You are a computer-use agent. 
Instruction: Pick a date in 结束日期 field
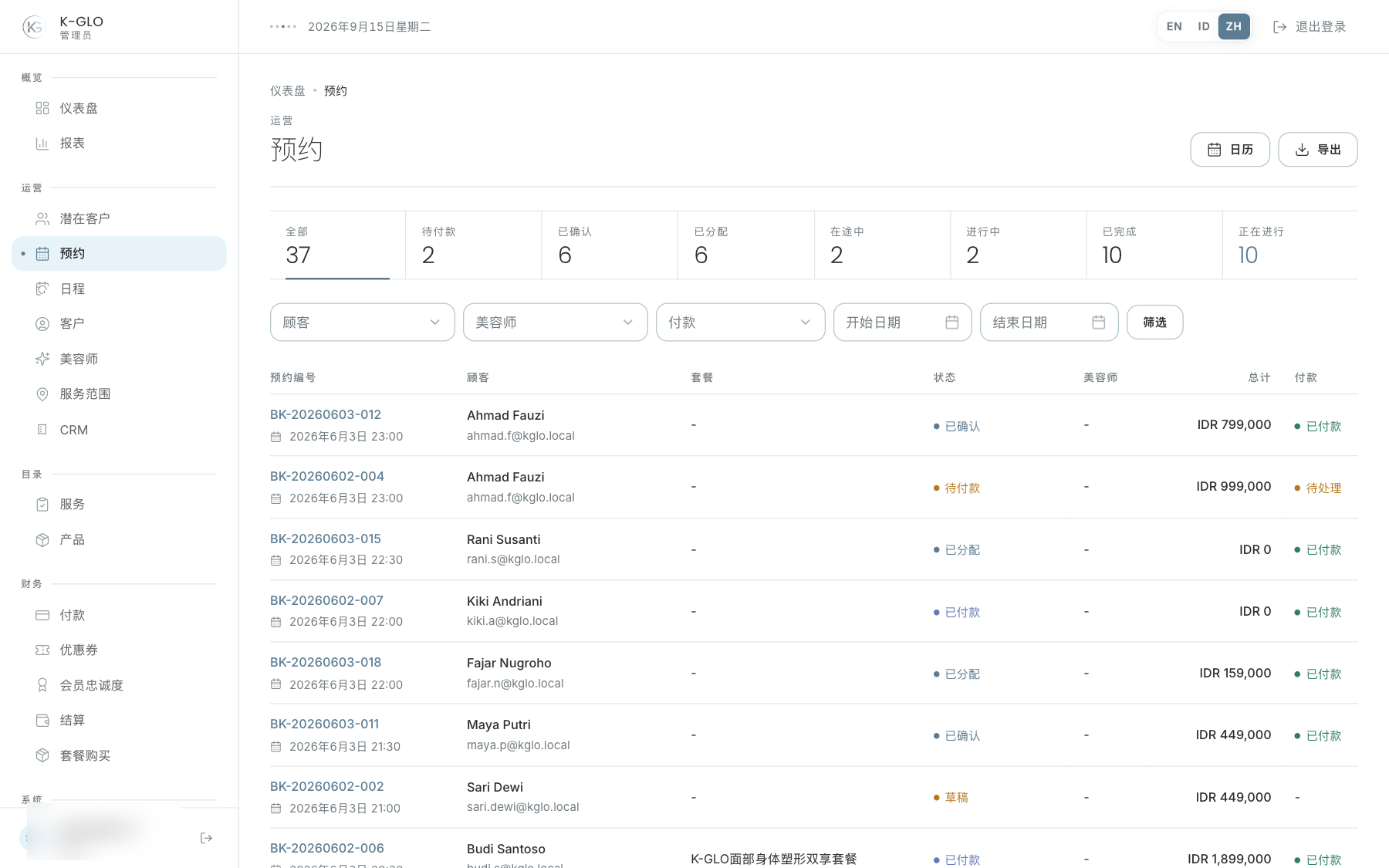pos(1049,323)
